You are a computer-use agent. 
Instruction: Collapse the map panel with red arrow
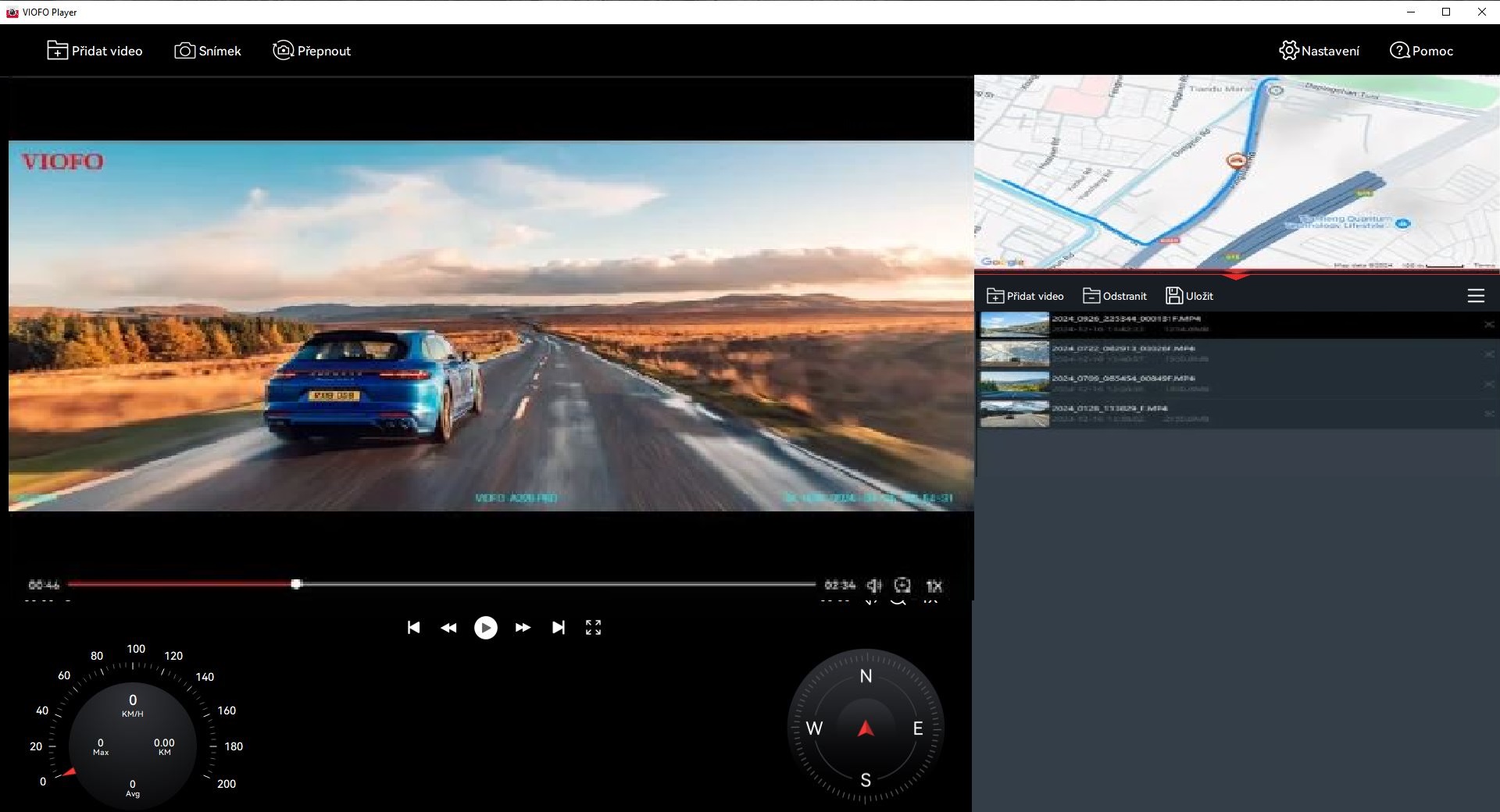tap(1236, 276)
